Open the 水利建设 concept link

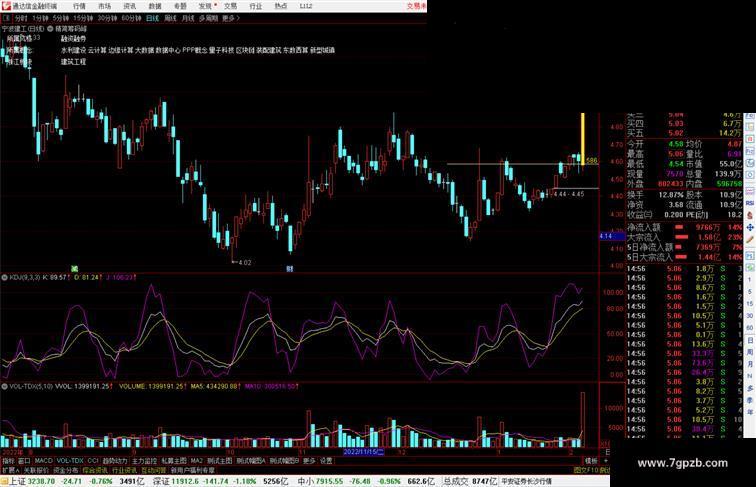(x=73, y=50)
